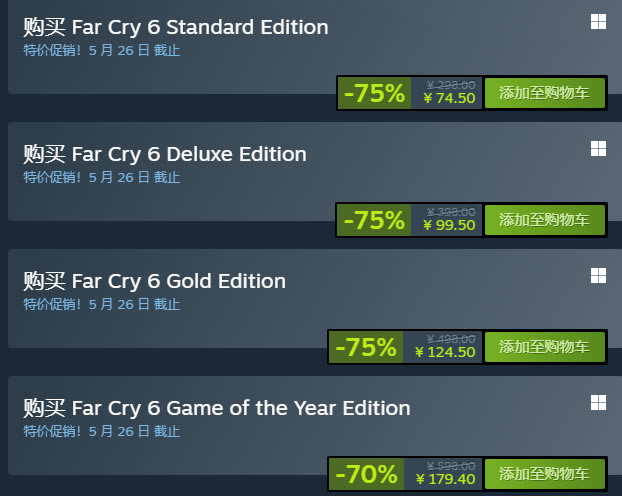The image size is (622, 496).
Task: Click the ¥74.50 discounted price
Action: tap(449, 98)
